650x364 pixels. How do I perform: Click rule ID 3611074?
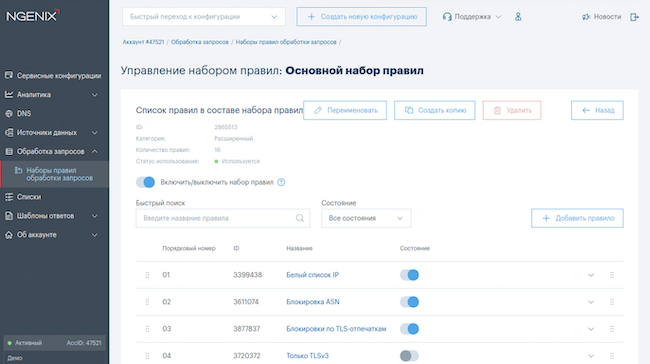(x=246, y=302)
